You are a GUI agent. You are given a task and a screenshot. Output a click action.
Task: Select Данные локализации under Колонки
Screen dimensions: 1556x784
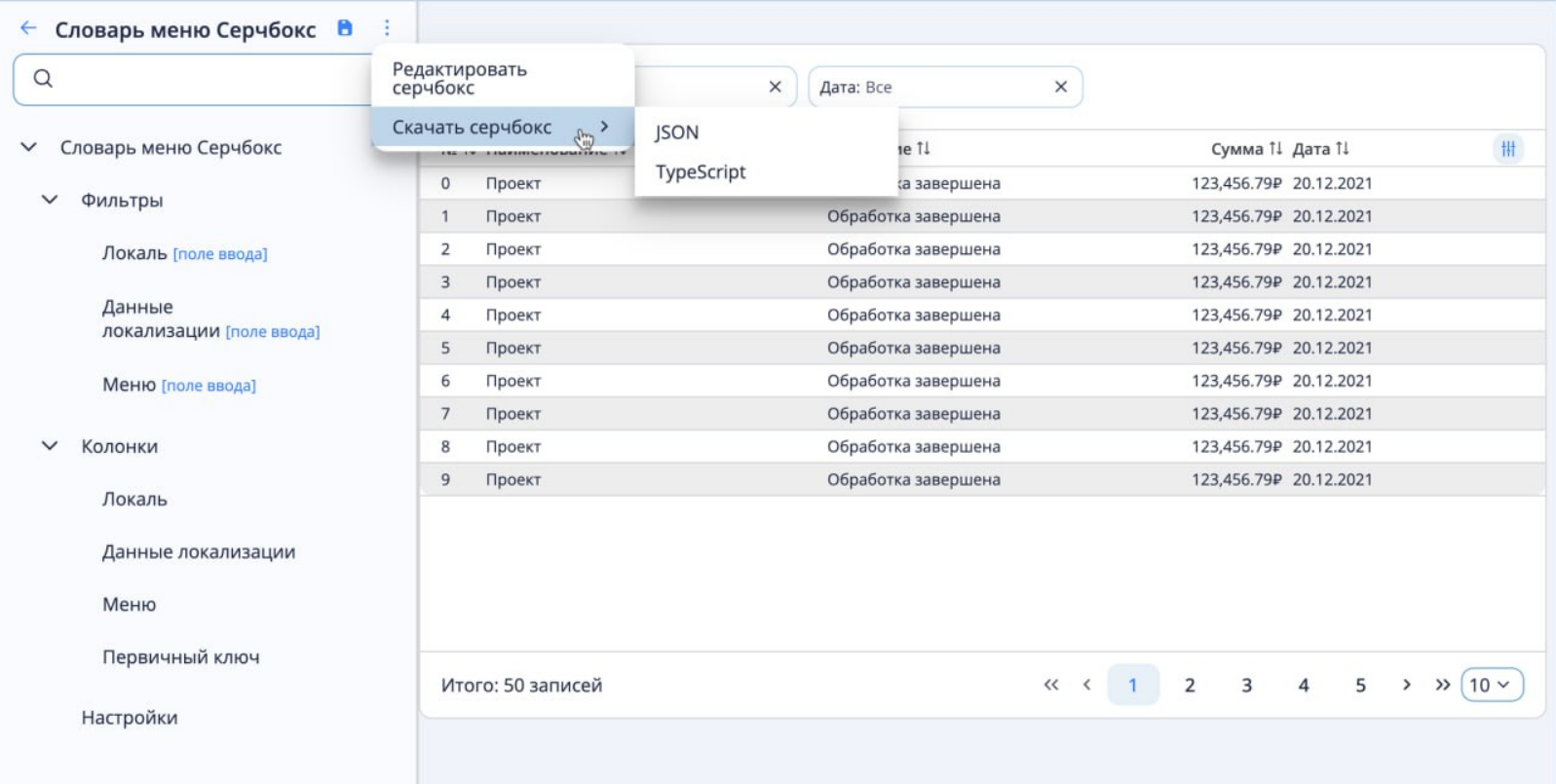pyautogui.click(x=199, y=551)
